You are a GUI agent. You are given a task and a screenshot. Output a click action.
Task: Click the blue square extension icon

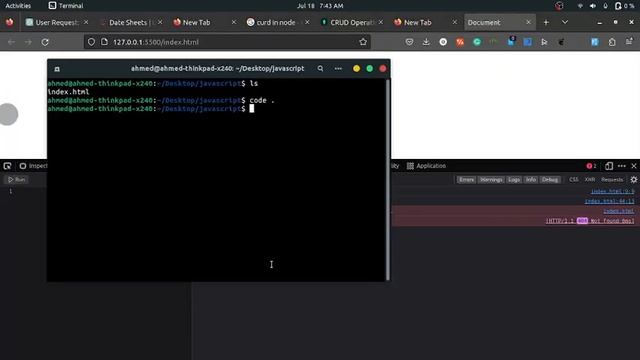(528, 42)
